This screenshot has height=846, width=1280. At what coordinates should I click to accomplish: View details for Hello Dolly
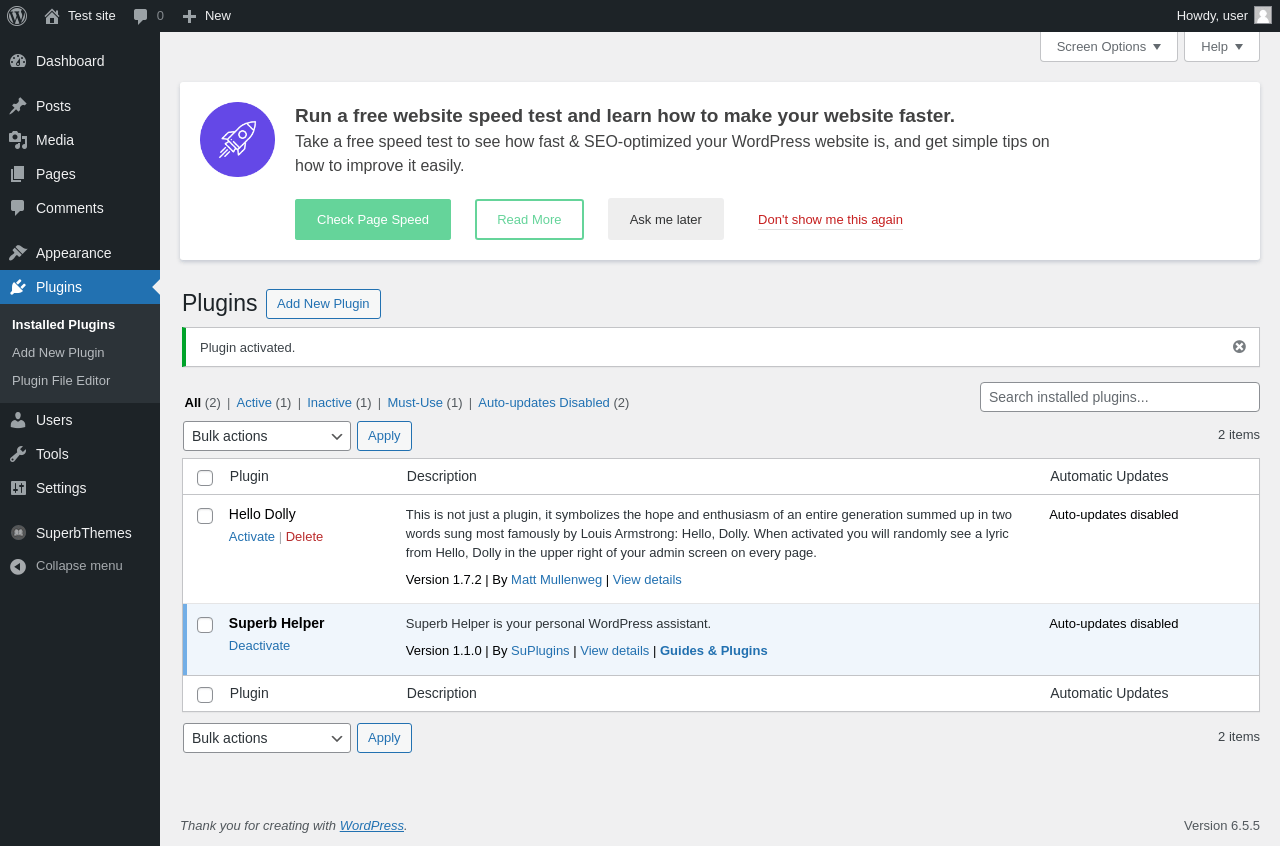(x=647, y=580)
